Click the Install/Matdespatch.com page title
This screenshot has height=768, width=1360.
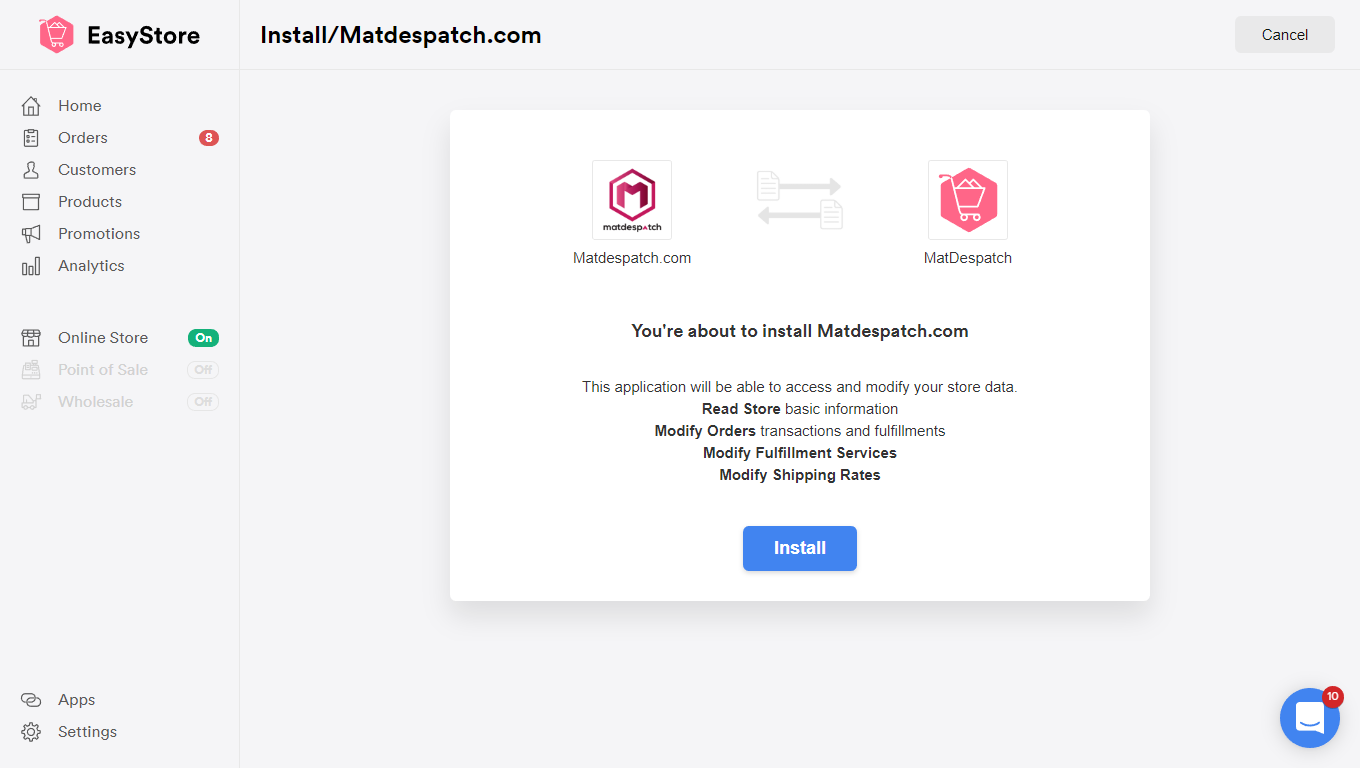(x=401, y=35)
